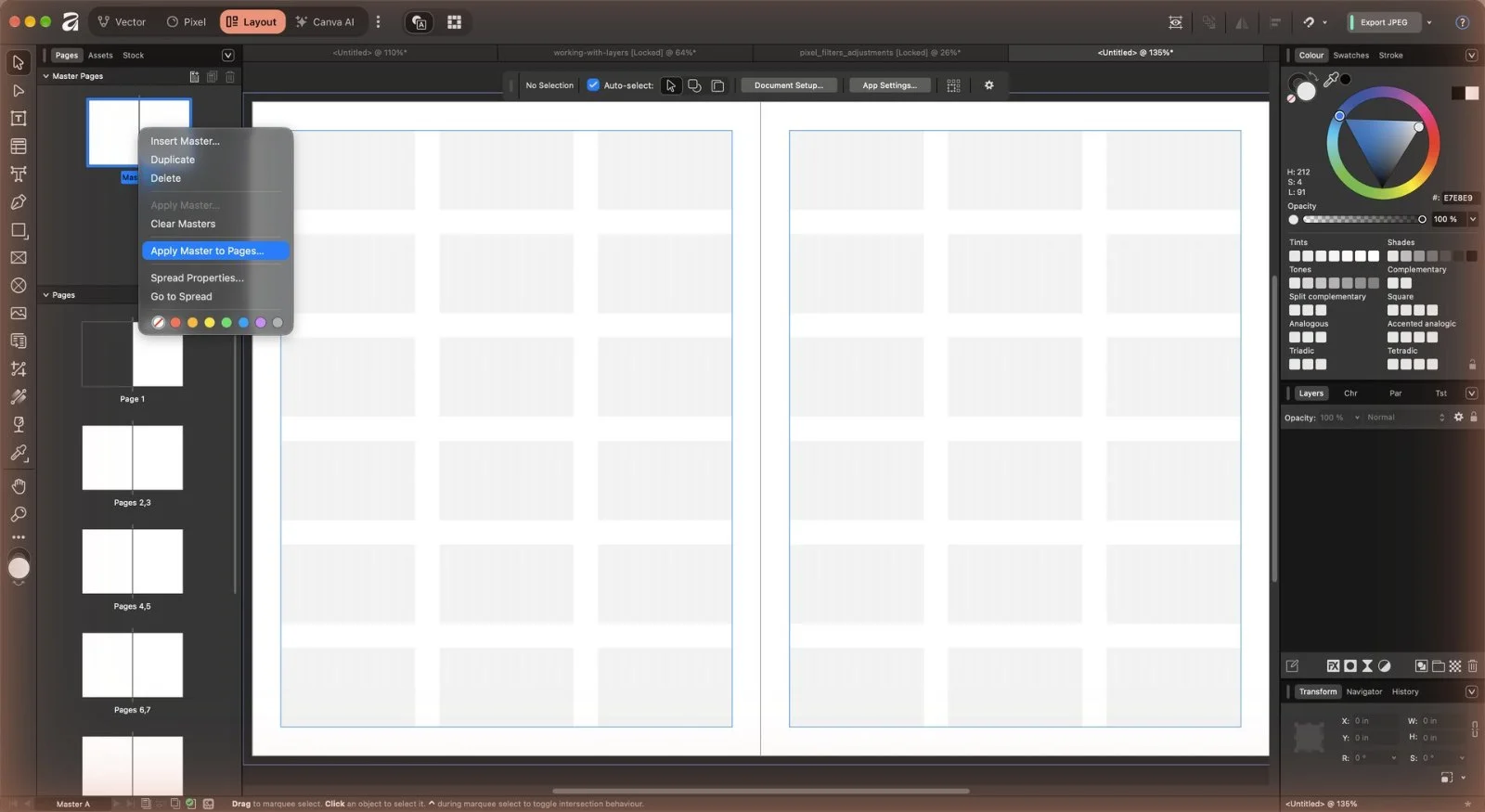This screenshot has width=1485, height=812.
Task: Click the colour picker eyedropper icon
Action: click(1331, 80)
